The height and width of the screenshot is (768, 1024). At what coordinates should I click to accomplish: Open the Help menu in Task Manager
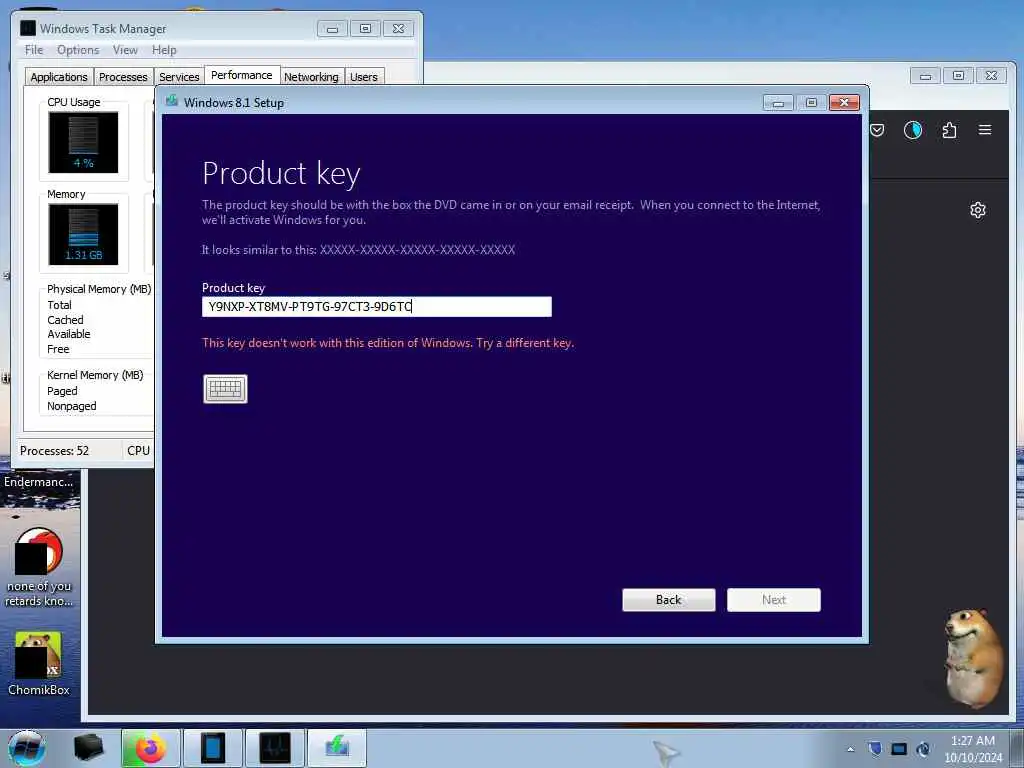pos(164,50)
